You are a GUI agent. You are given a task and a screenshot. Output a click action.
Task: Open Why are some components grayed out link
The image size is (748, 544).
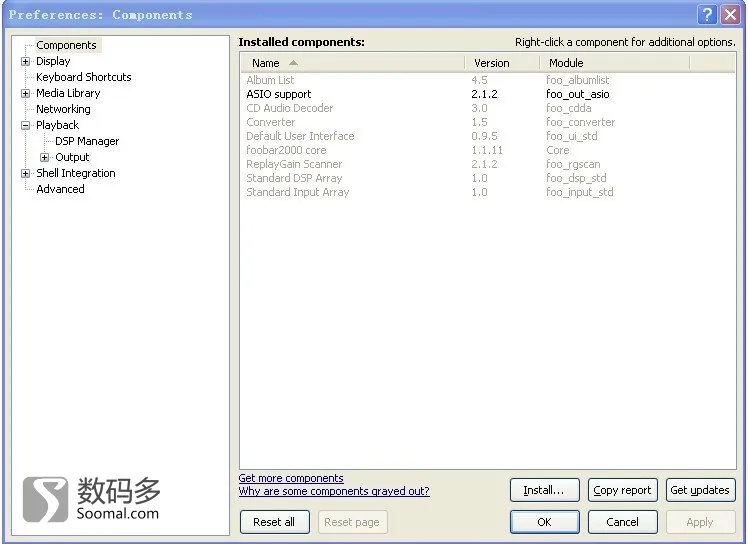(x=334, y=491)
